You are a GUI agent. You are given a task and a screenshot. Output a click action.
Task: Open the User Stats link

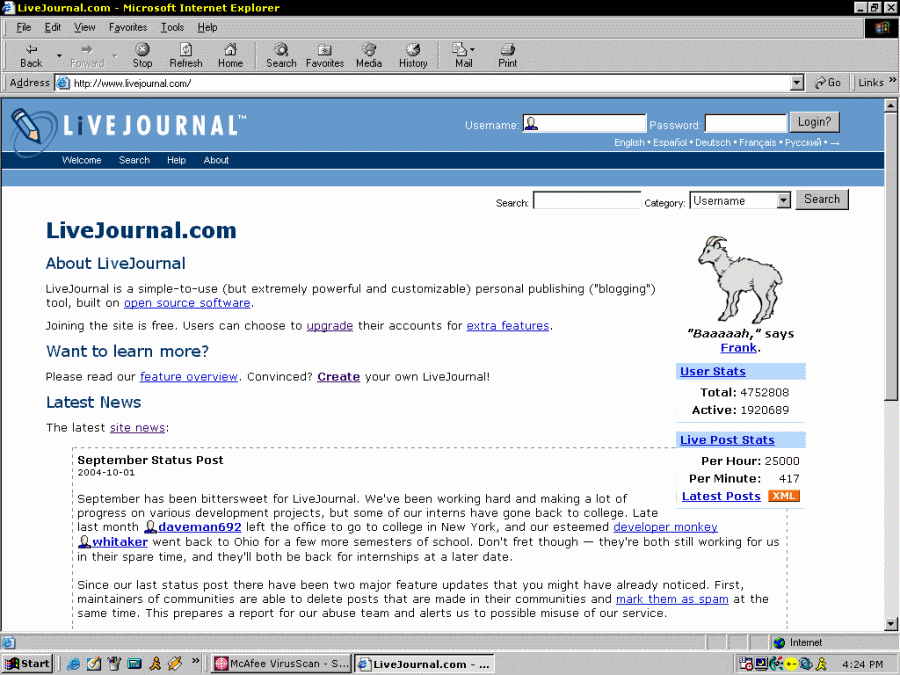click(713, 371)
